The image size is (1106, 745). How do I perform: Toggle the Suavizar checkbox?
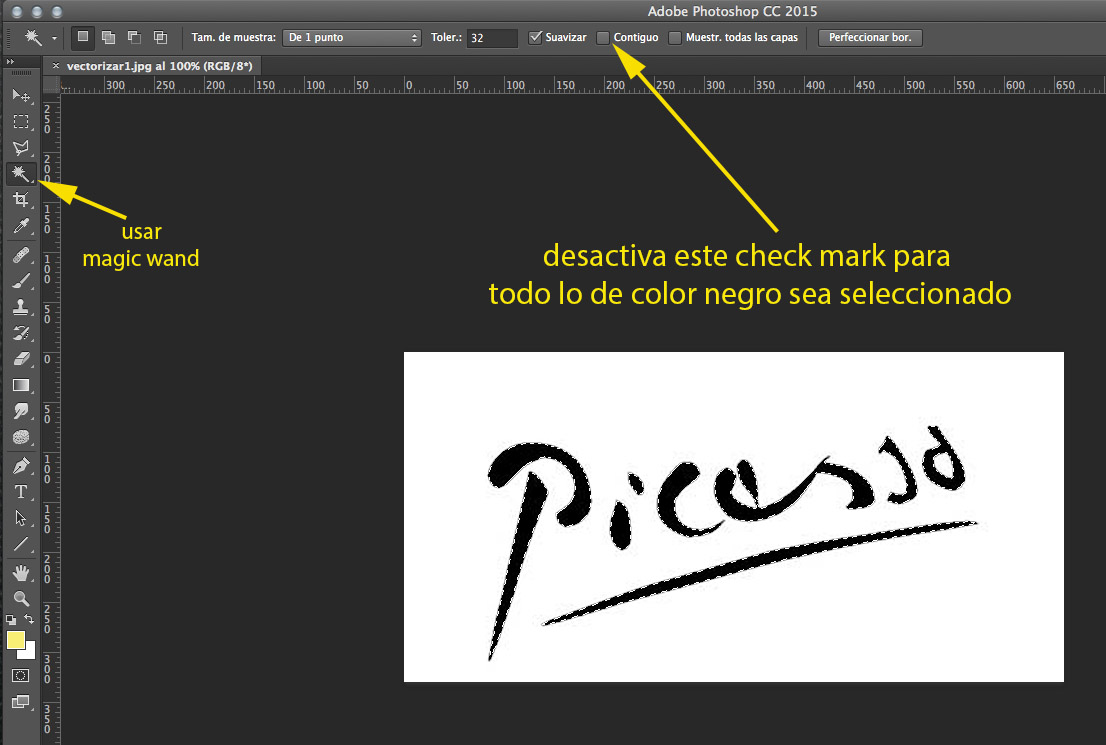[535, 37]
